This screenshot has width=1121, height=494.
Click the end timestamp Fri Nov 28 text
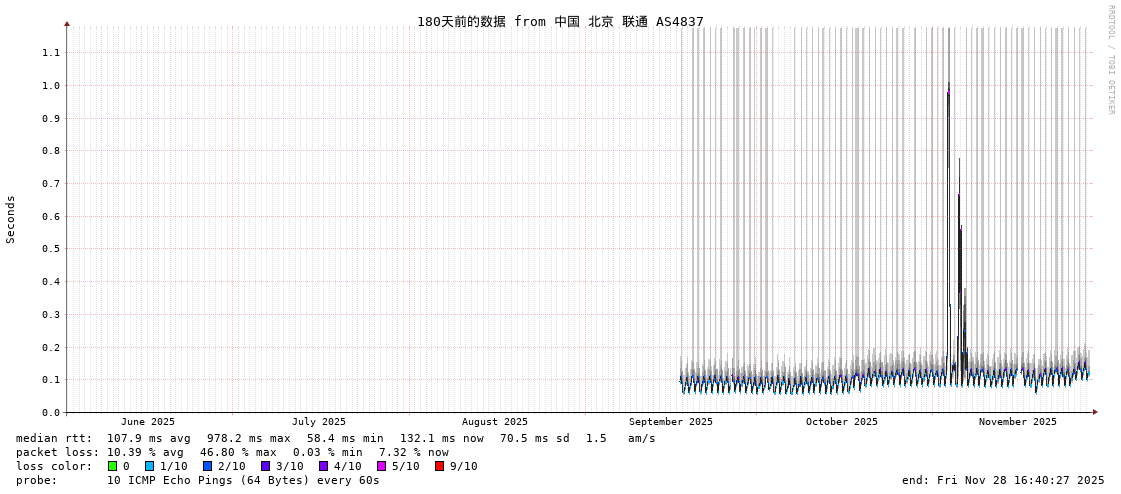coord(1003,480)
